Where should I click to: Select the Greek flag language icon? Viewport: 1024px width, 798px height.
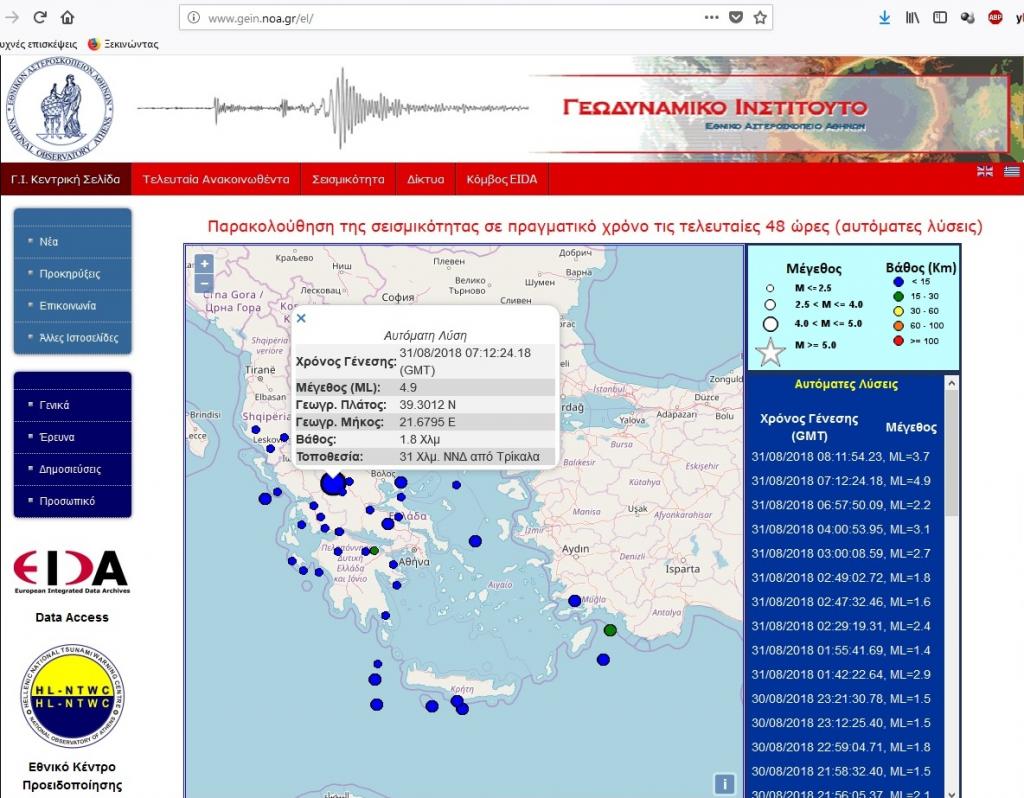click(1012, 171)
